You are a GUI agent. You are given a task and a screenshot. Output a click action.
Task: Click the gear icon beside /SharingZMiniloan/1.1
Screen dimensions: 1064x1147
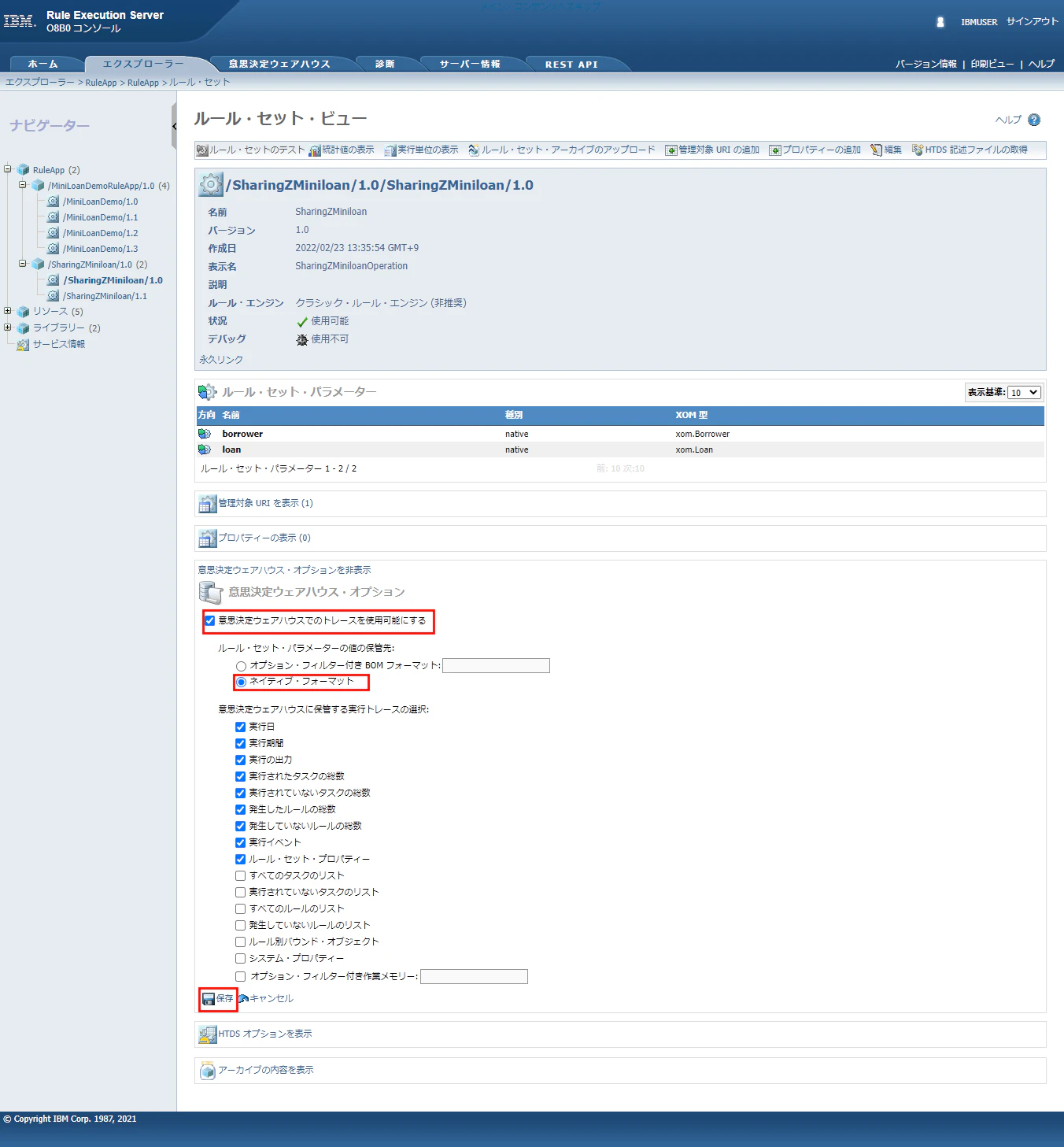(x=53, y=296)
